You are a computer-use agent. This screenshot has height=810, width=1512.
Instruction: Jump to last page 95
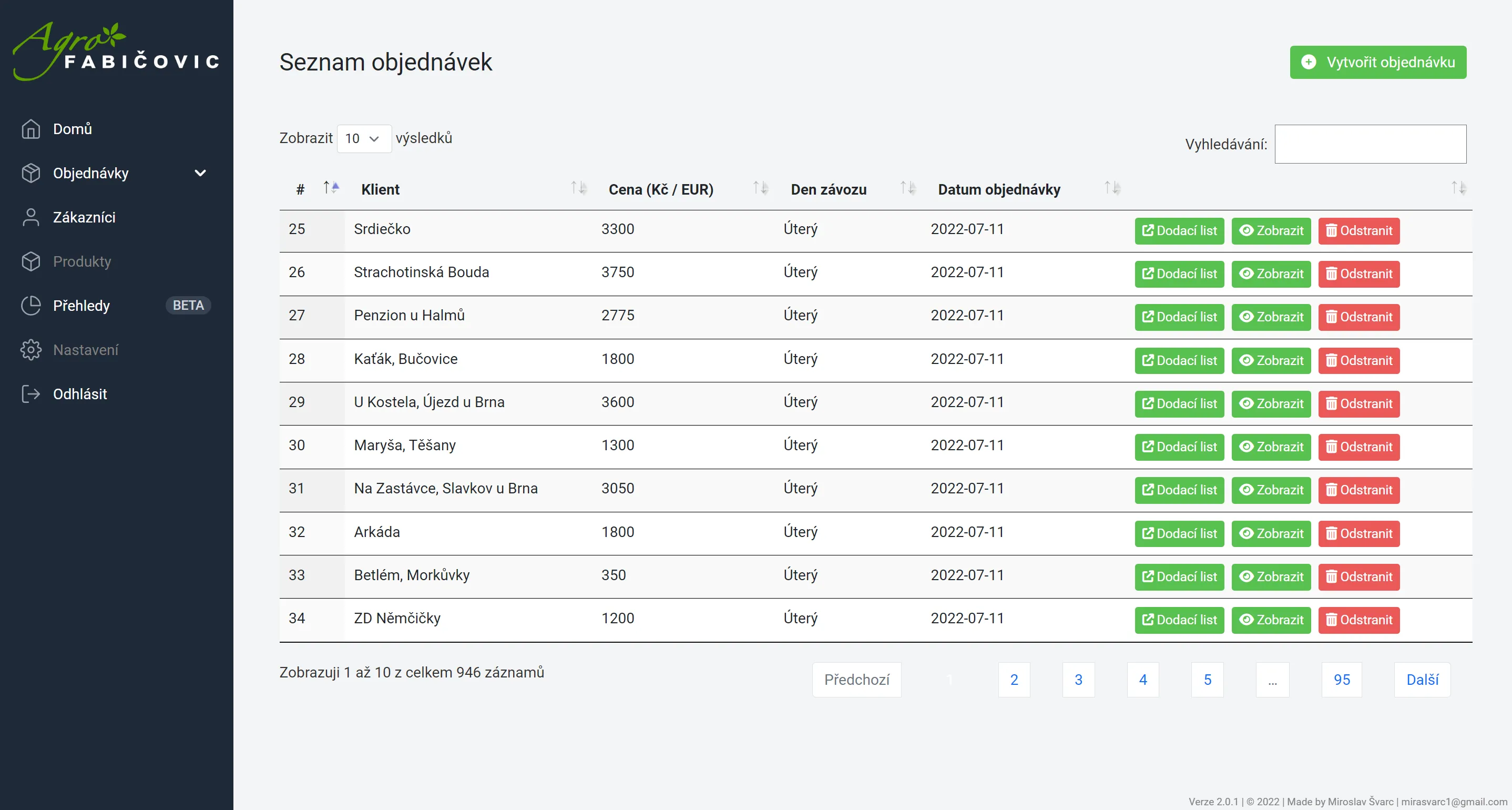pyautogui.click(x=1342, y=680)
